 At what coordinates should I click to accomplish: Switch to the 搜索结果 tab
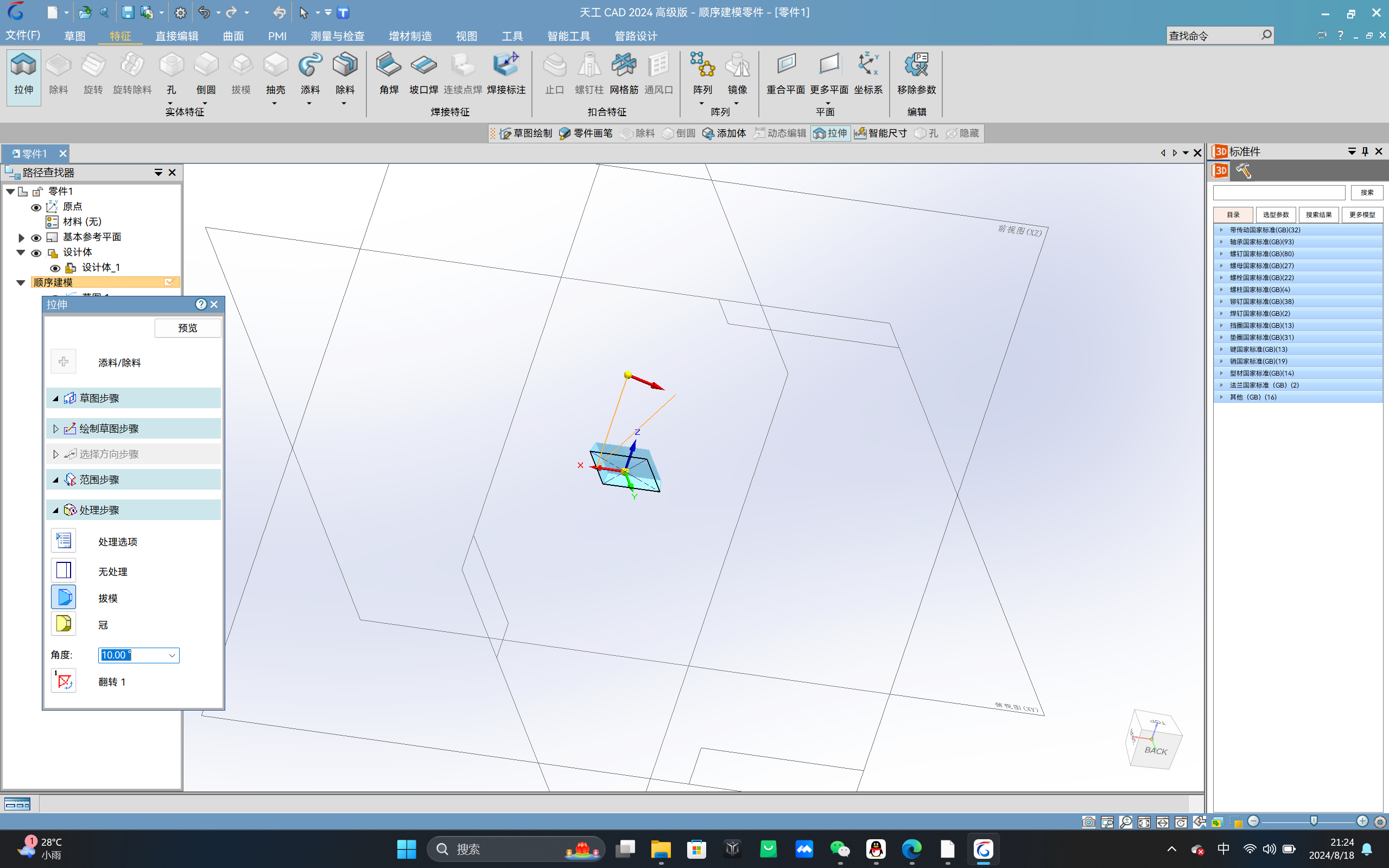pyautogui.click(x=1319, y=215)
